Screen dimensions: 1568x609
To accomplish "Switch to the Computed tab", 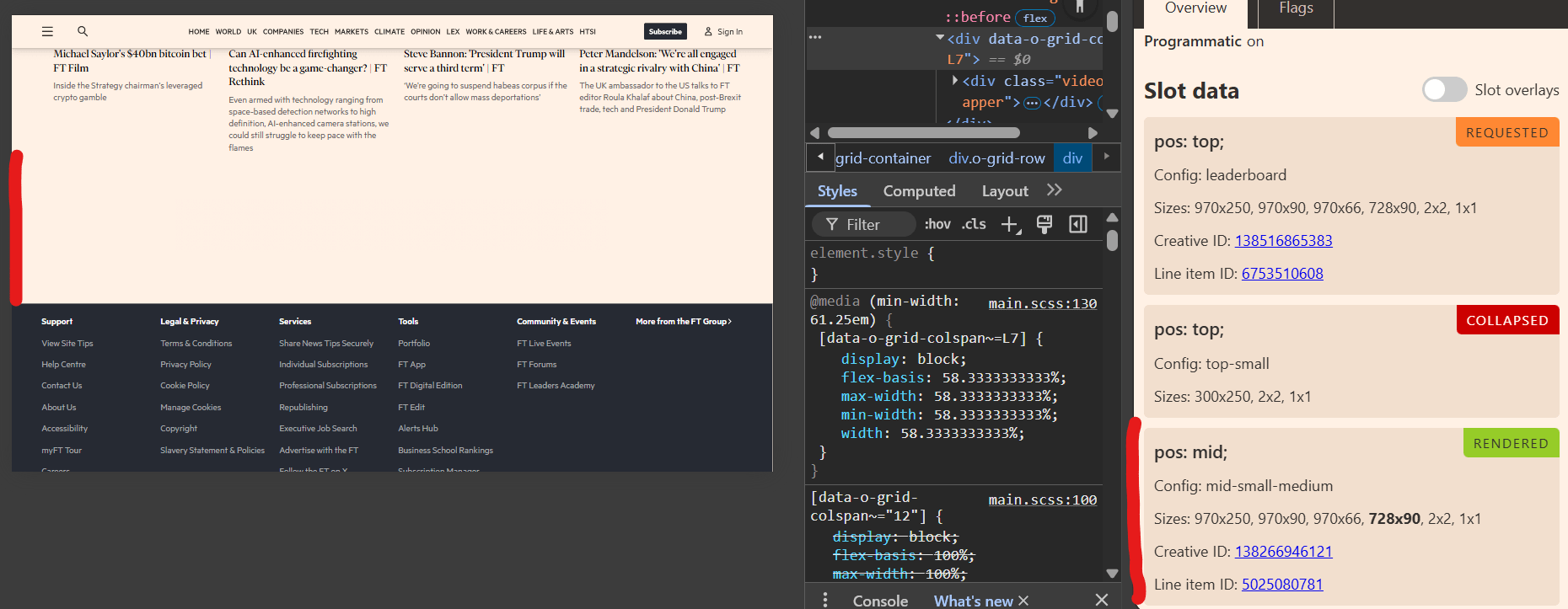I will pyautogui.click(x=919, y=191).
